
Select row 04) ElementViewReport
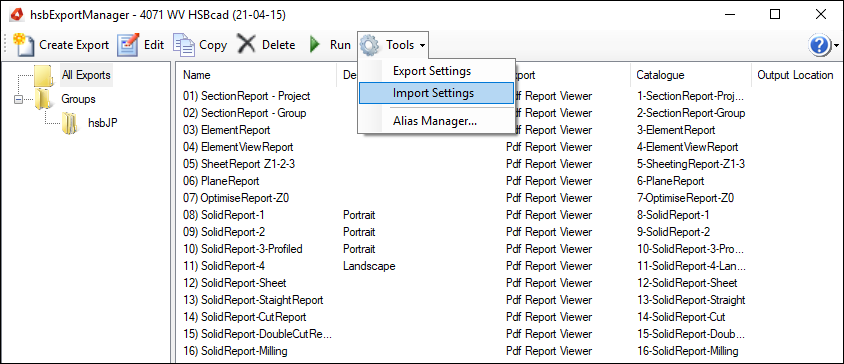pyautogui.click(x=238, y=147)
